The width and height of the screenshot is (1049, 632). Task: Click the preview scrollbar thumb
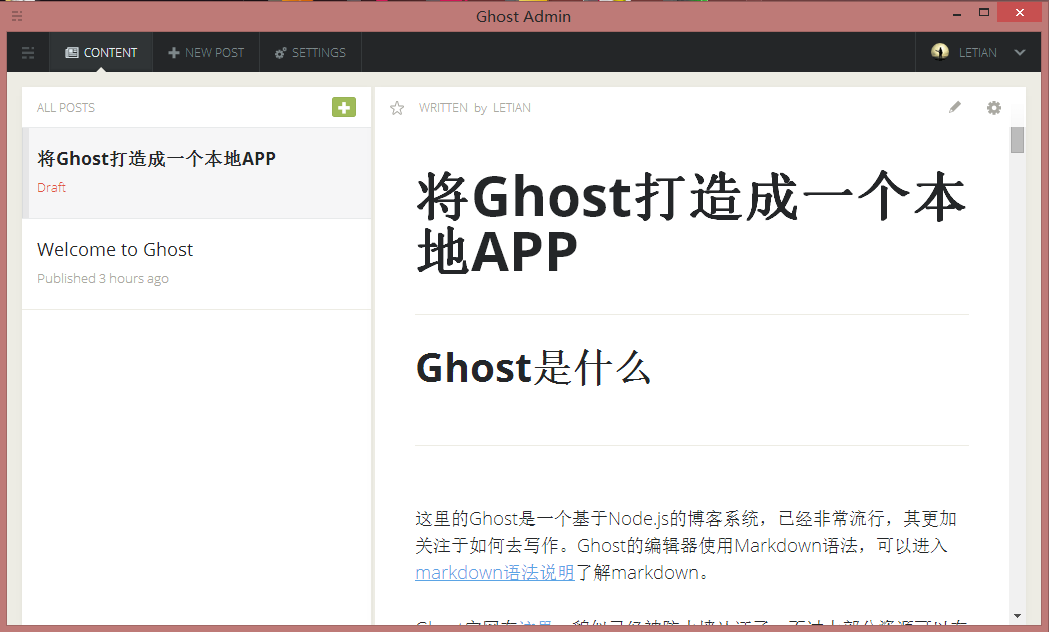click(1018, 140)
